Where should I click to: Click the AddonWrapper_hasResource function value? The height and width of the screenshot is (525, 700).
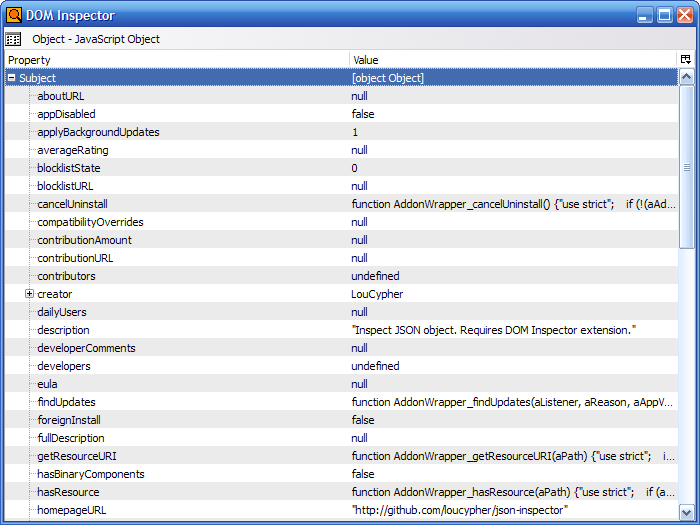(513, 492)
